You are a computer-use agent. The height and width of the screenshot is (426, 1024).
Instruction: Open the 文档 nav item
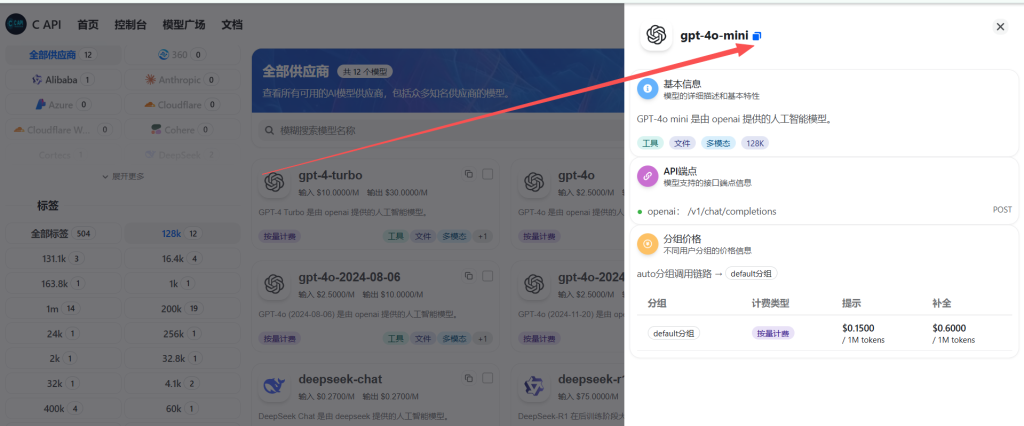click(x=232, y=25)
